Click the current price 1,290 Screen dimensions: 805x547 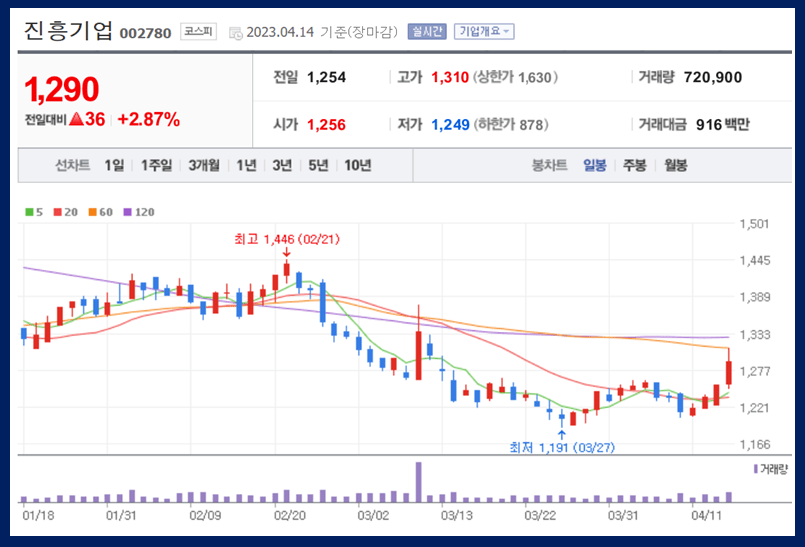[x=62, y=89]
